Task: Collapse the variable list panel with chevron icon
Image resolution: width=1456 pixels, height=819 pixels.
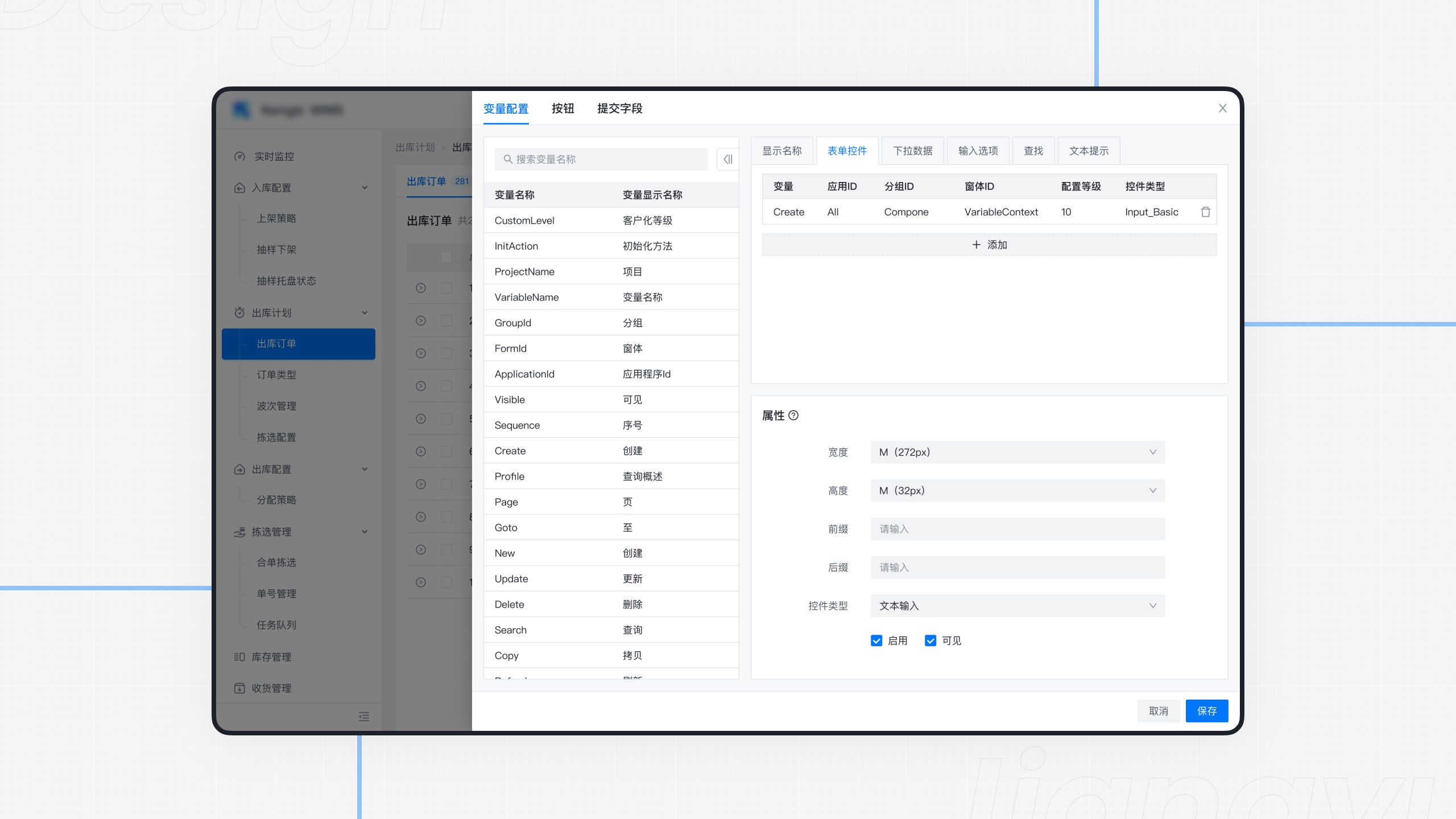Action: [x=727, y=160]
